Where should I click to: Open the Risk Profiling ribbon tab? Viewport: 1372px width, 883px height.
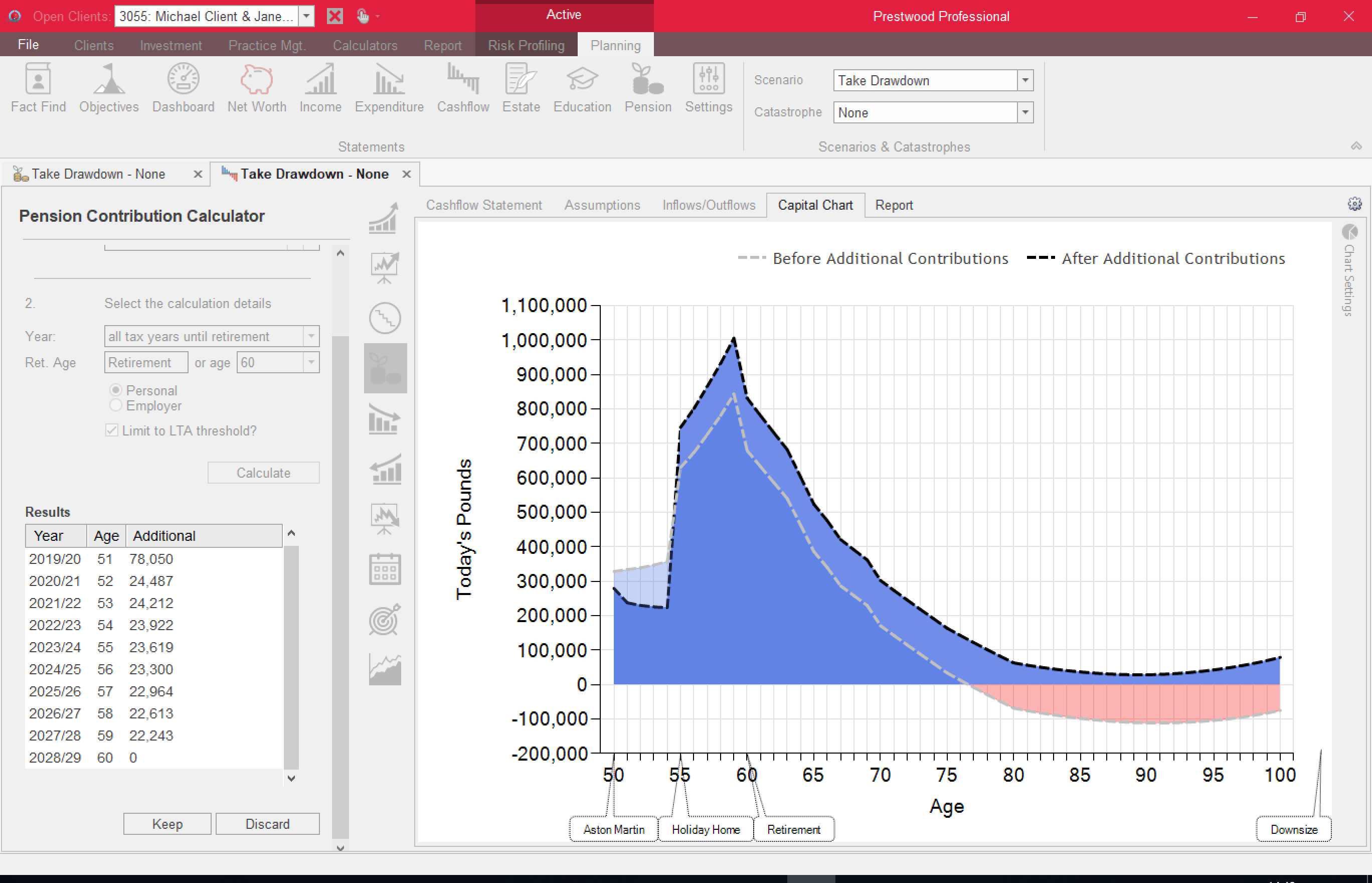(526, 45)
